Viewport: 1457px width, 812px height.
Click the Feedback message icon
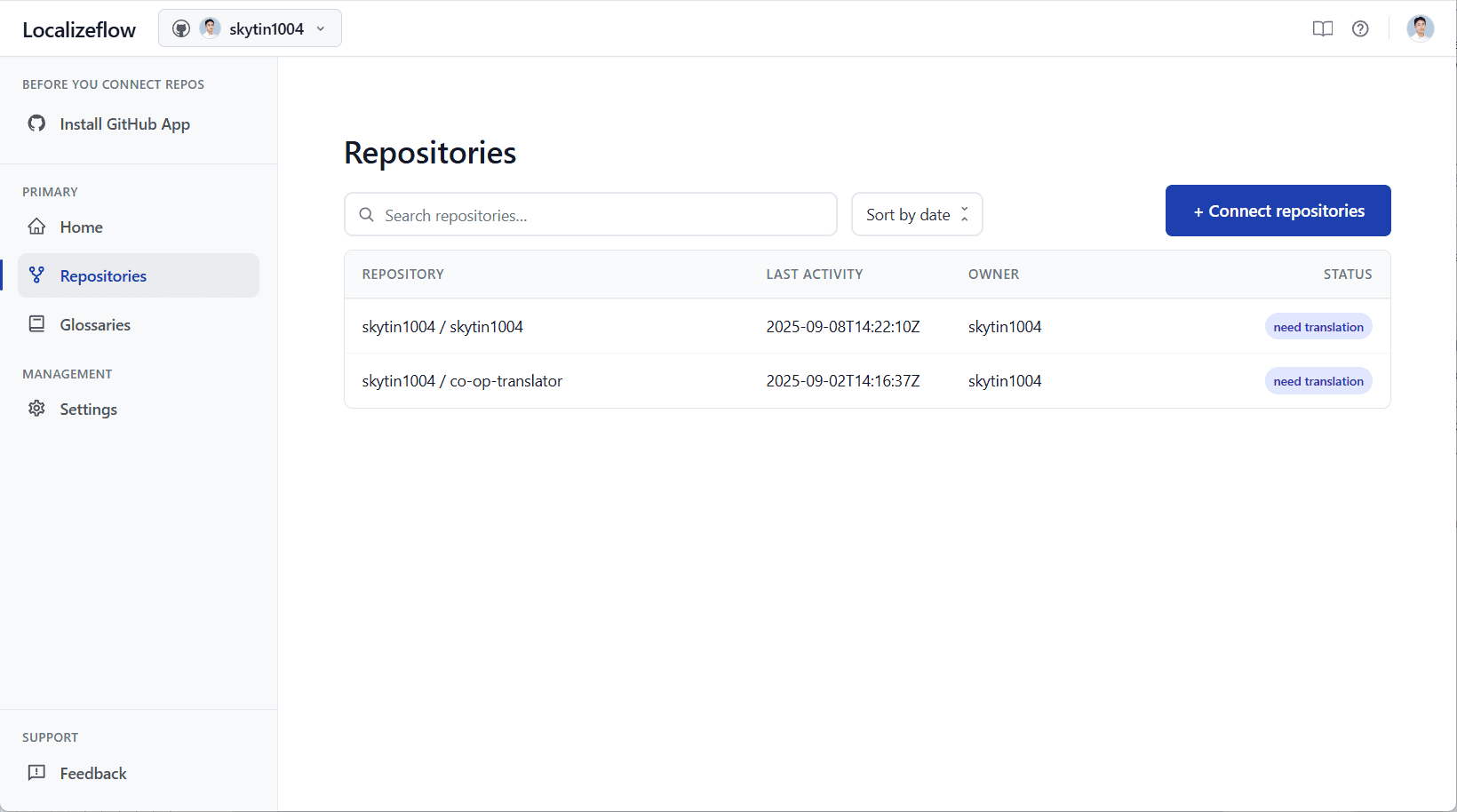(x=36, y=773)
